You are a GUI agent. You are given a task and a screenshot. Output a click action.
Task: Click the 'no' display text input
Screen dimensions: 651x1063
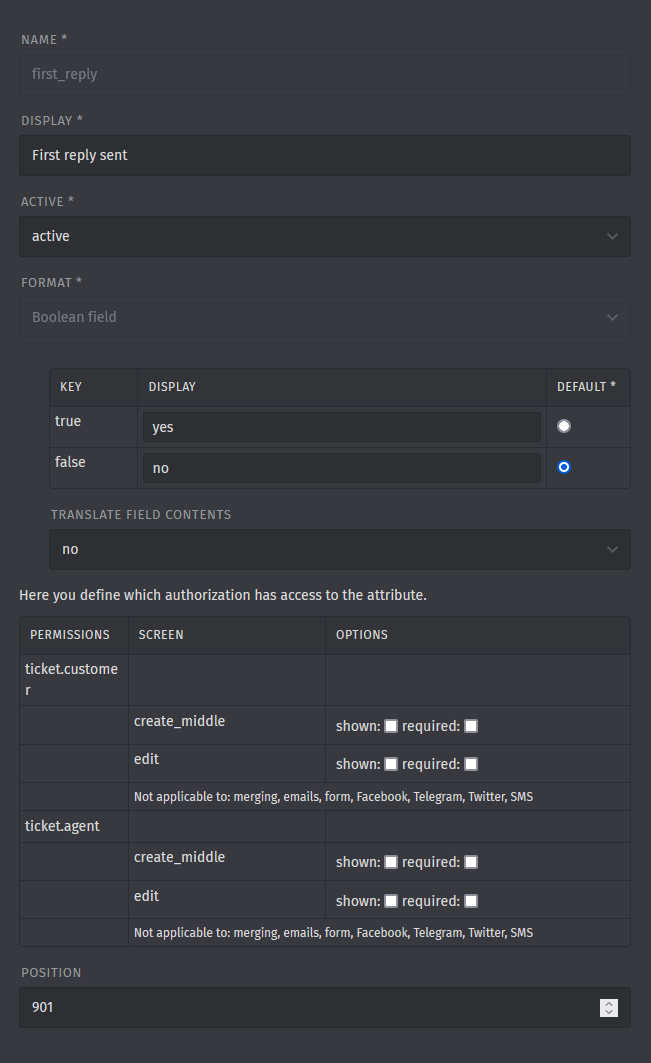click(342, 468)
